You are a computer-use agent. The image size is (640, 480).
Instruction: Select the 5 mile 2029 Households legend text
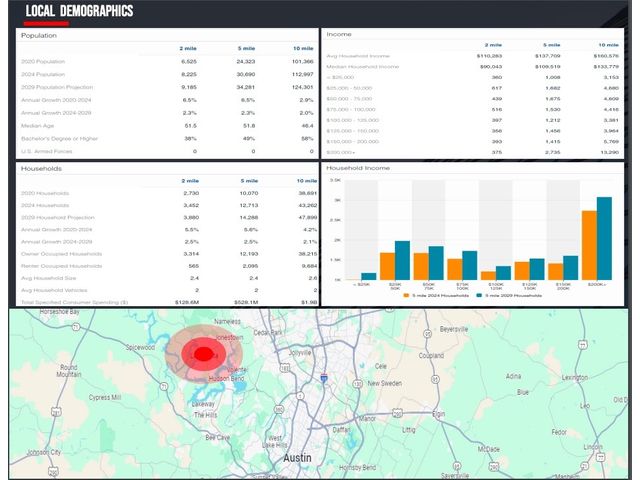coord(513,295)
